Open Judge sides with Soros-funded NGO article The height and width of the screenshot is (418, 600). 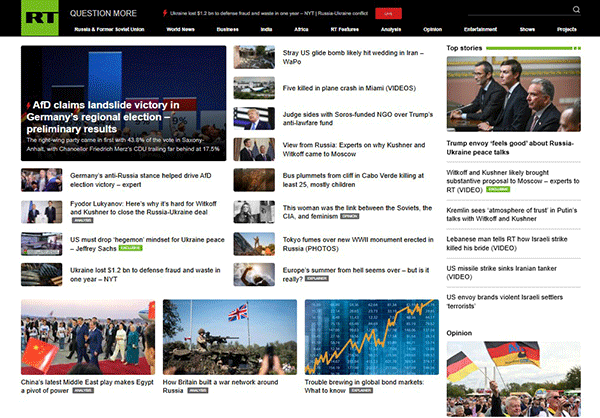tap(358, 119)
